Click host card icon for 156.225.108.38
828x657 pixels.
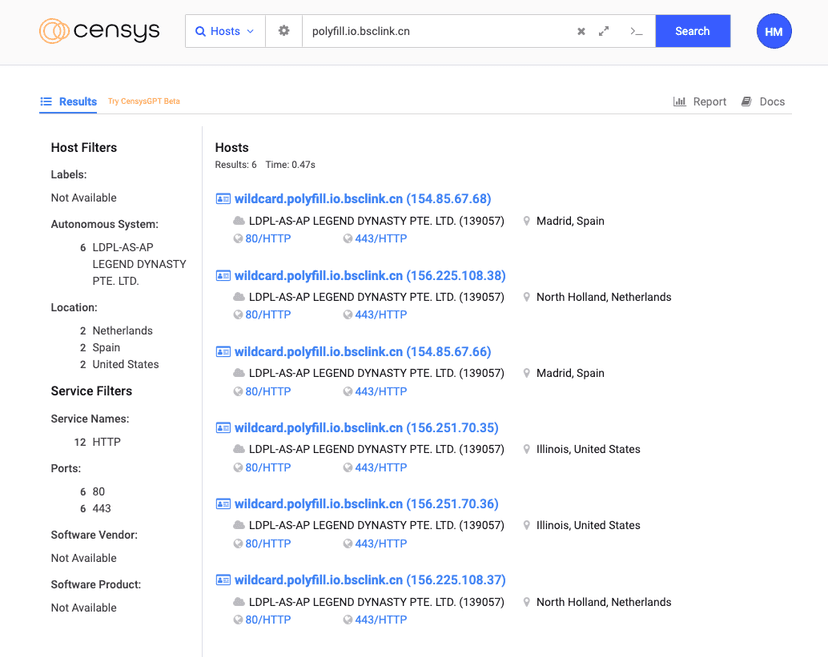click(223, 276)
